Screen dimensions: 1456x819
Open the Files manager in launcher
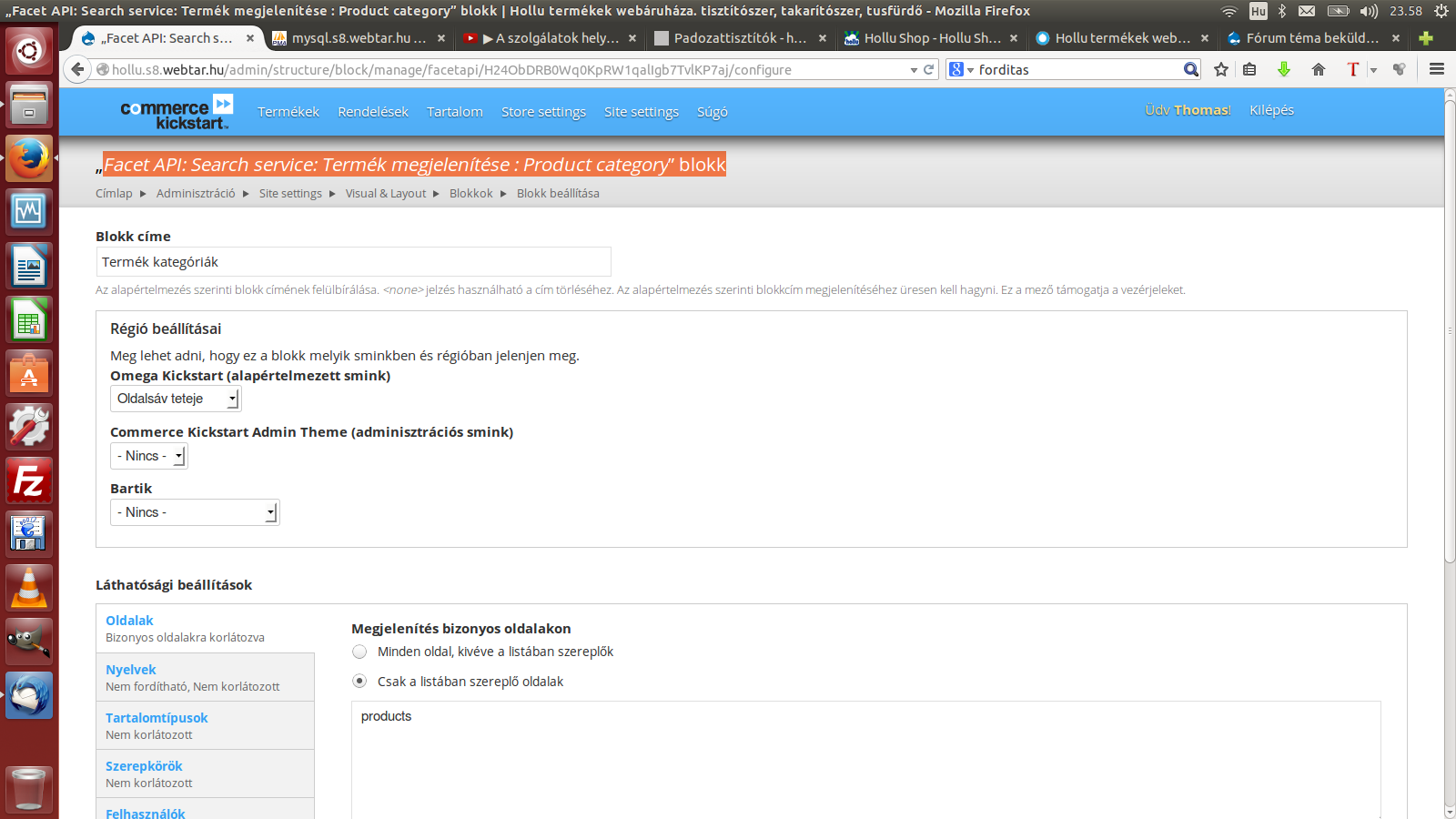pyautogui.click(x=29, y=105)
